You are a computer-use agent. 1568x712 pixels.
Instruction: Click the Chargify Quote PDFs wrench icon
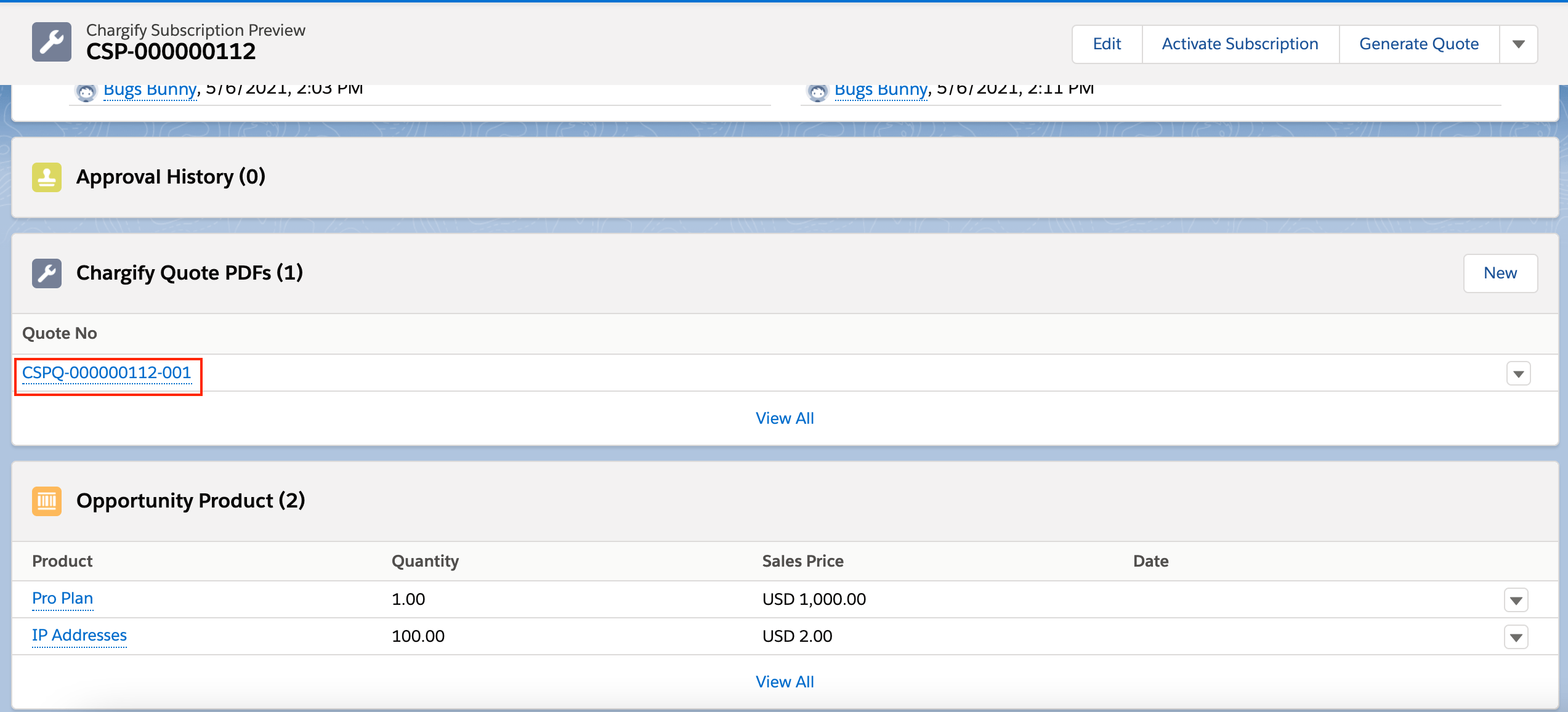(x=47, y=273)
